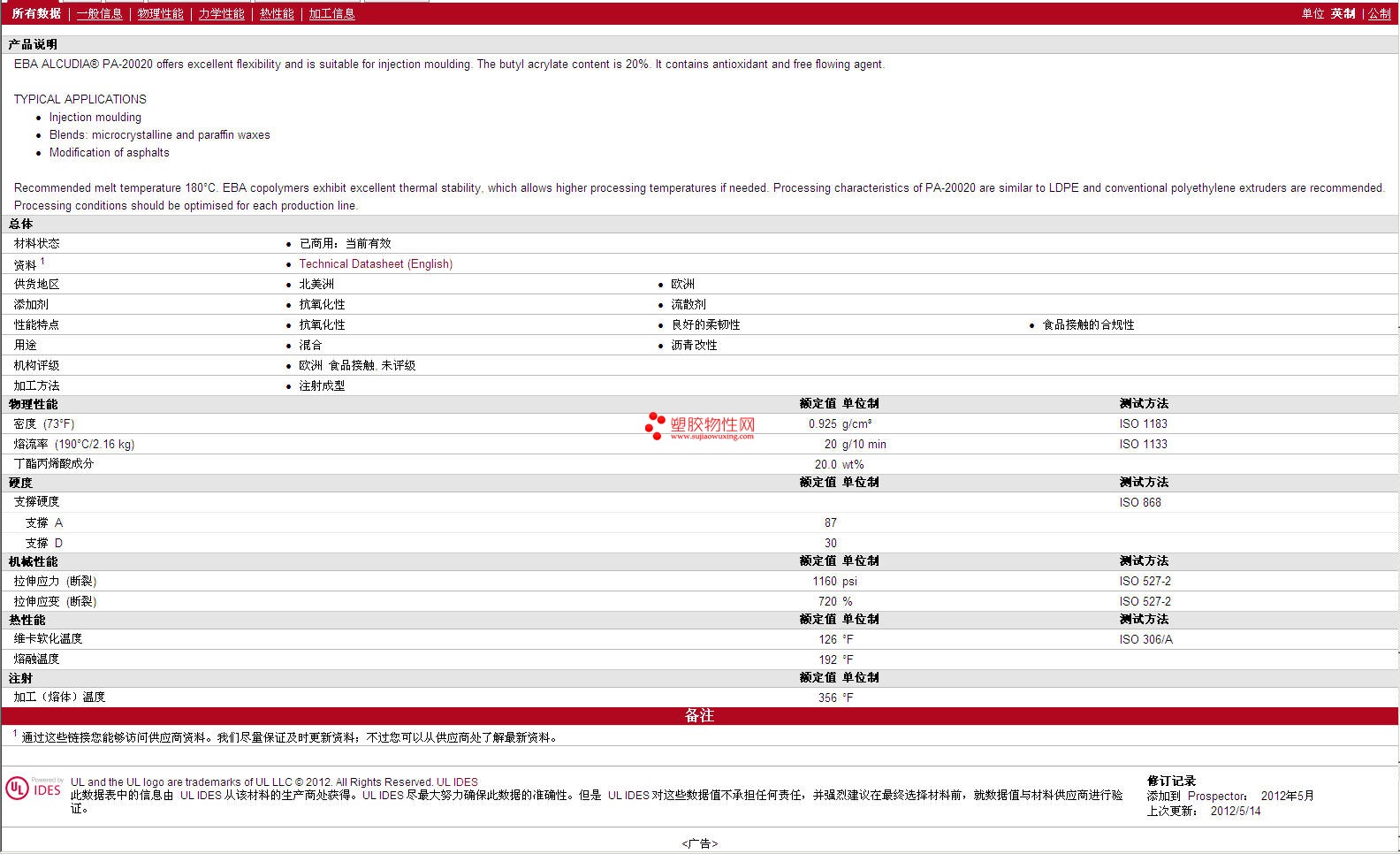The height and width of the screenshot is (854, 1400).
Task: Click the 材料状态 row label
Action: [x=36, y=243]
